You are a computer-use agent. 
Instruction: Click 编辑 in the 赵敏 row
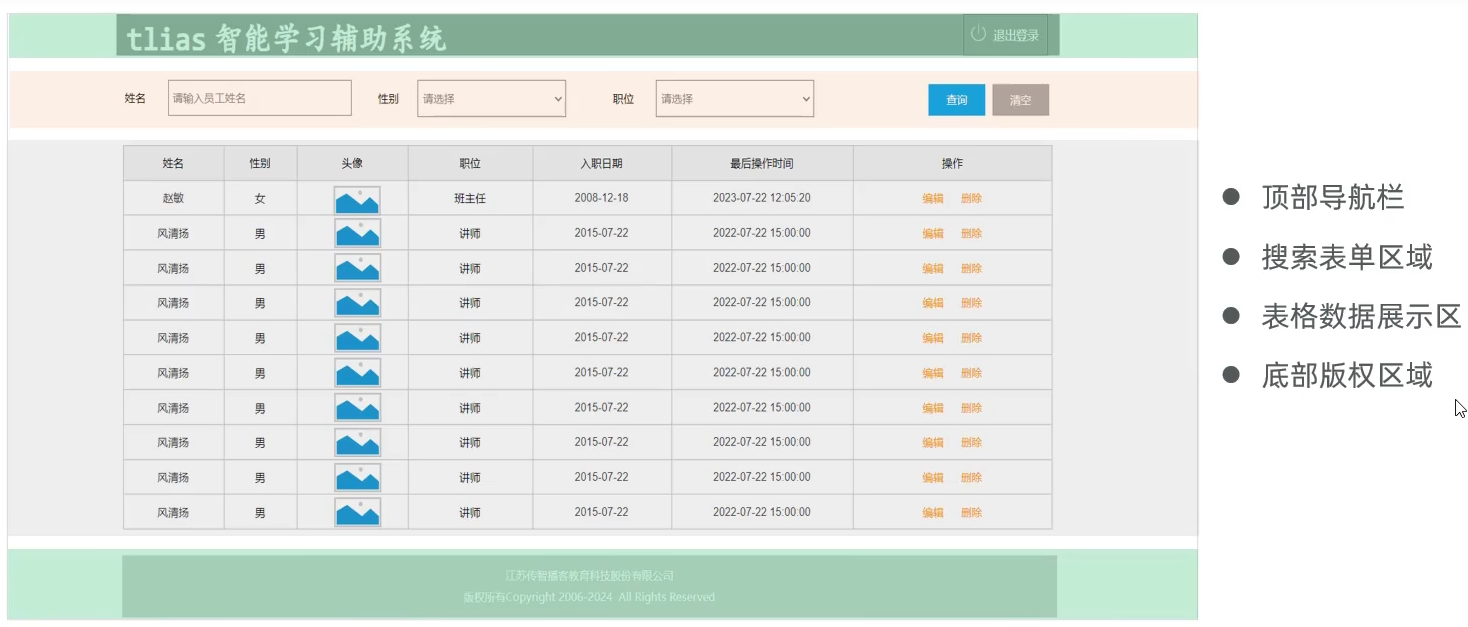pos(932,199)
